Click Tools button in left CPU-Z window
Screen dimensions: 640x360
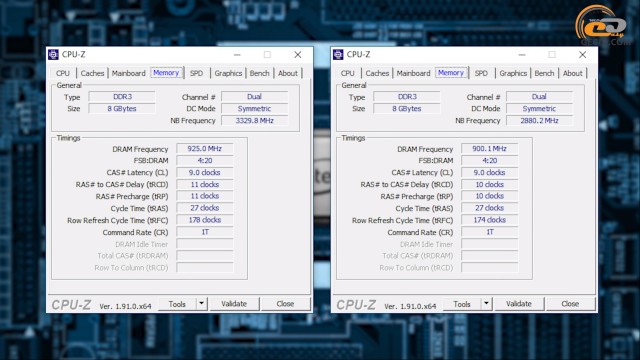tap(177, 304)
